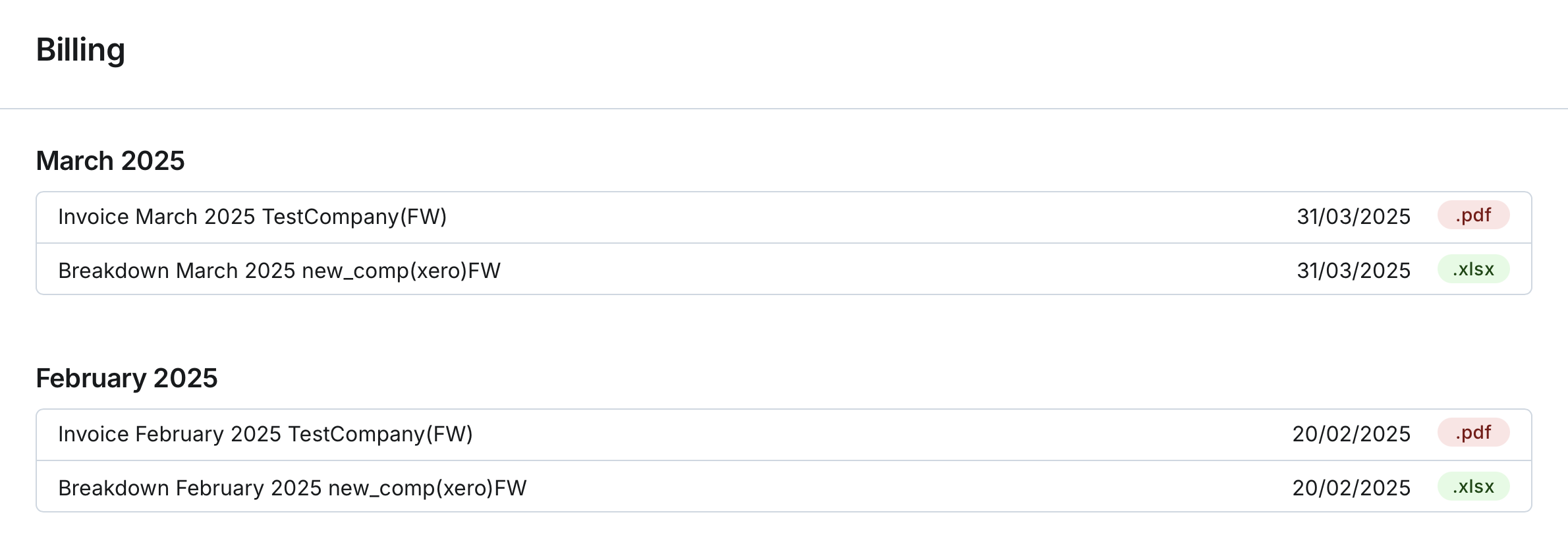
Task: Click the 20/02/2025 date on February invoice
Action: pos(1351,434)
